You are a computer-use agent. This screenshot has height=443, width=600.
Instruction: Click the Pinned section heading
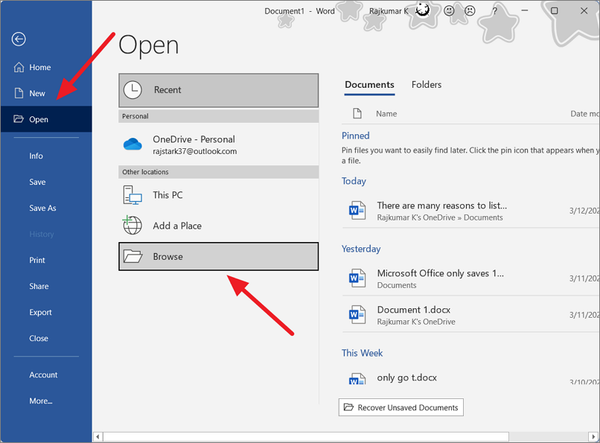pos(355,136)
